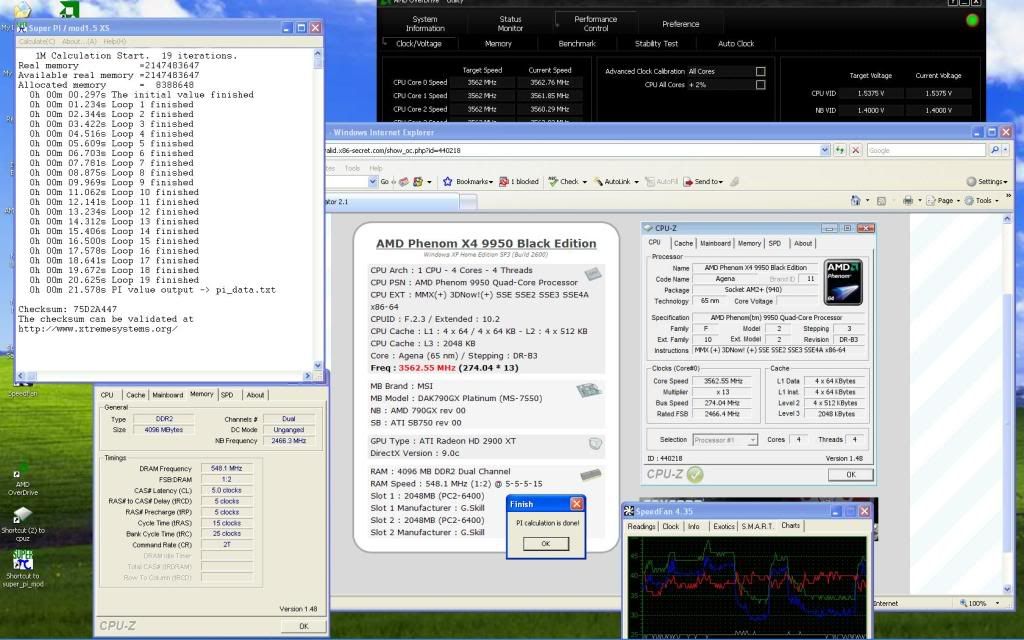Click the Super PI title bar icon
Image resolution: width=1024 pixels, height=640 pixels.
coord(22,27)
